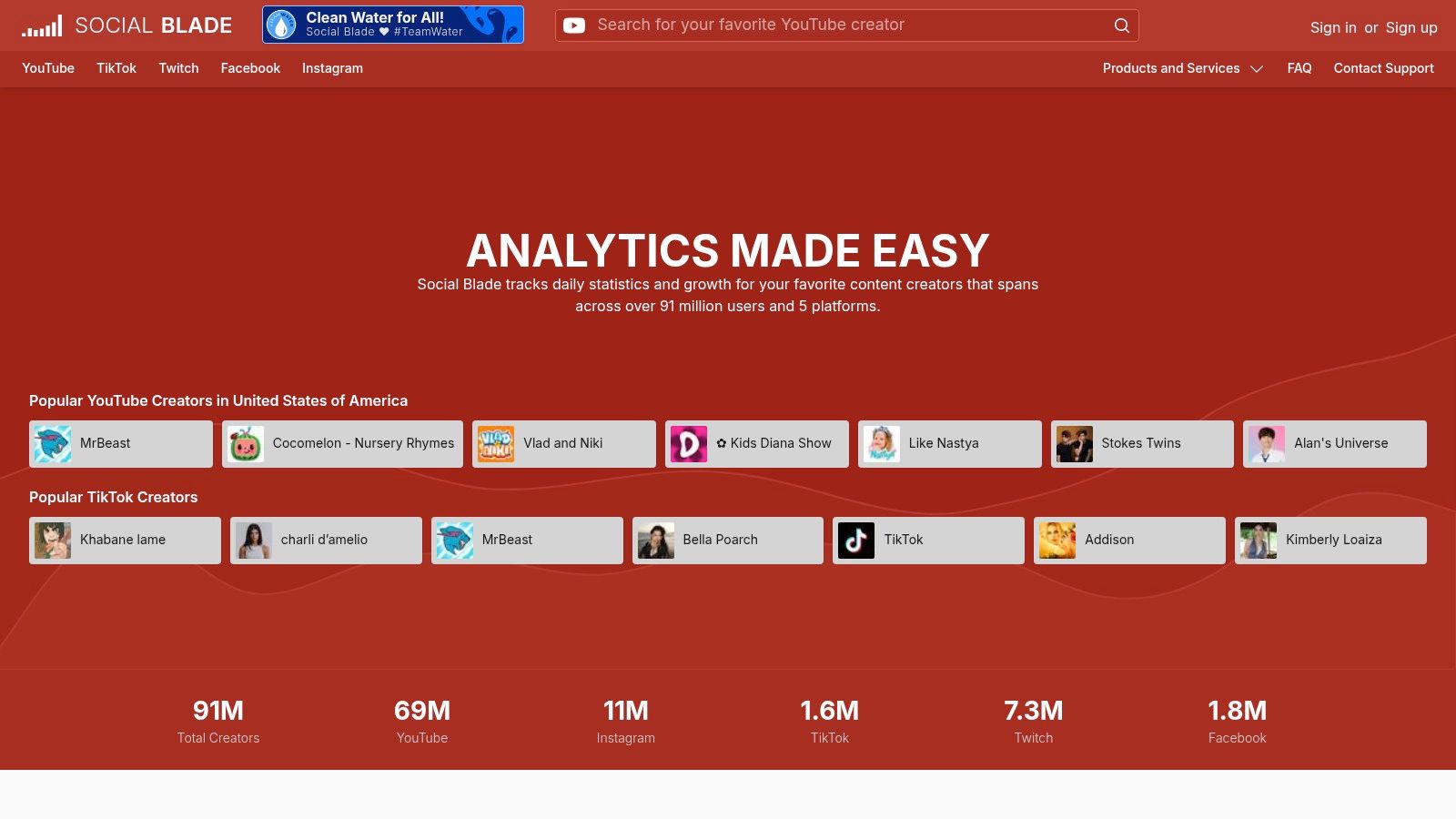The image size is (1456, 819).
Task: Open Bella Poarch creator label
Action: pos(721,540)
